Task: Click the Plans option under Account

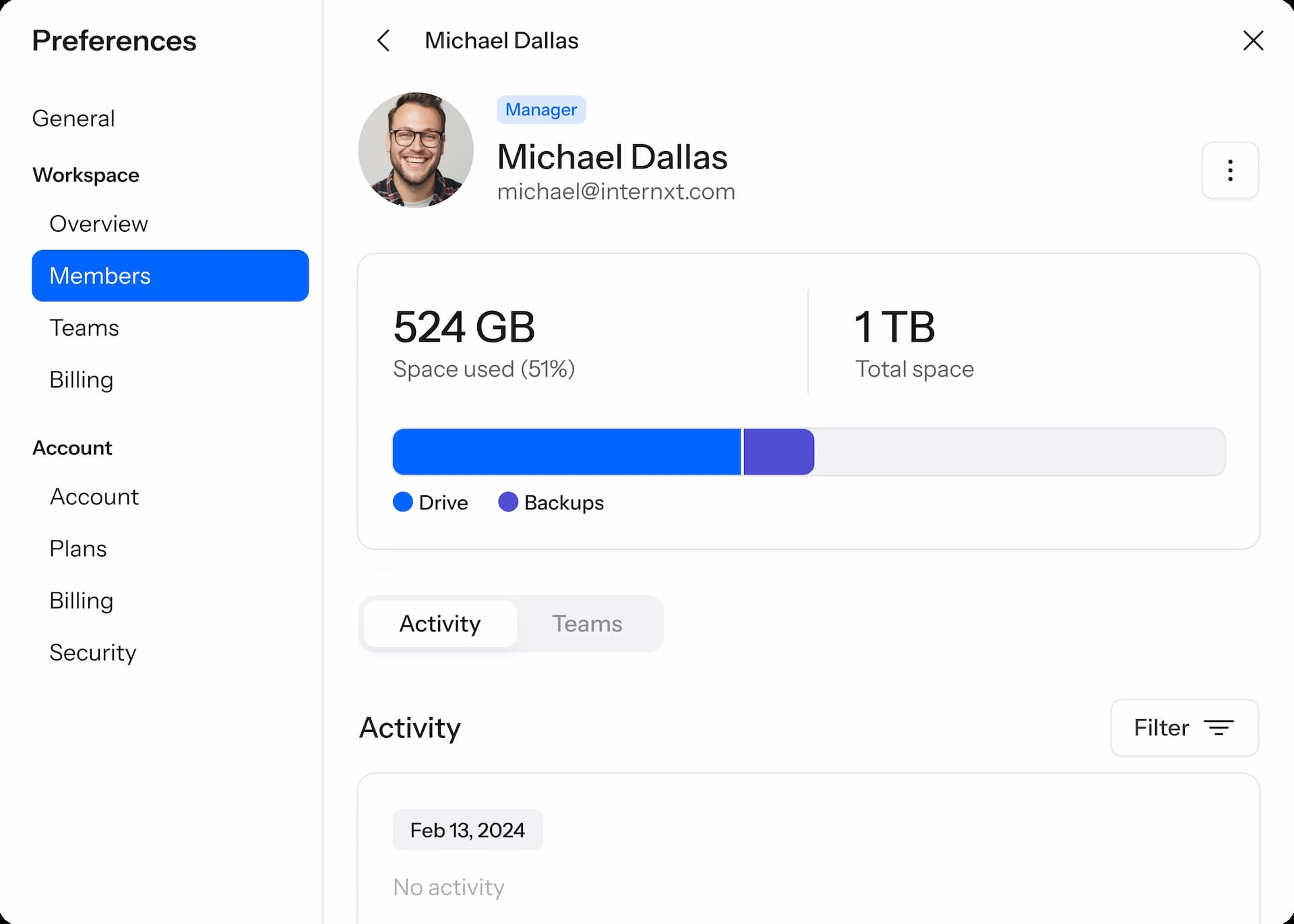Action: [78, 548]
